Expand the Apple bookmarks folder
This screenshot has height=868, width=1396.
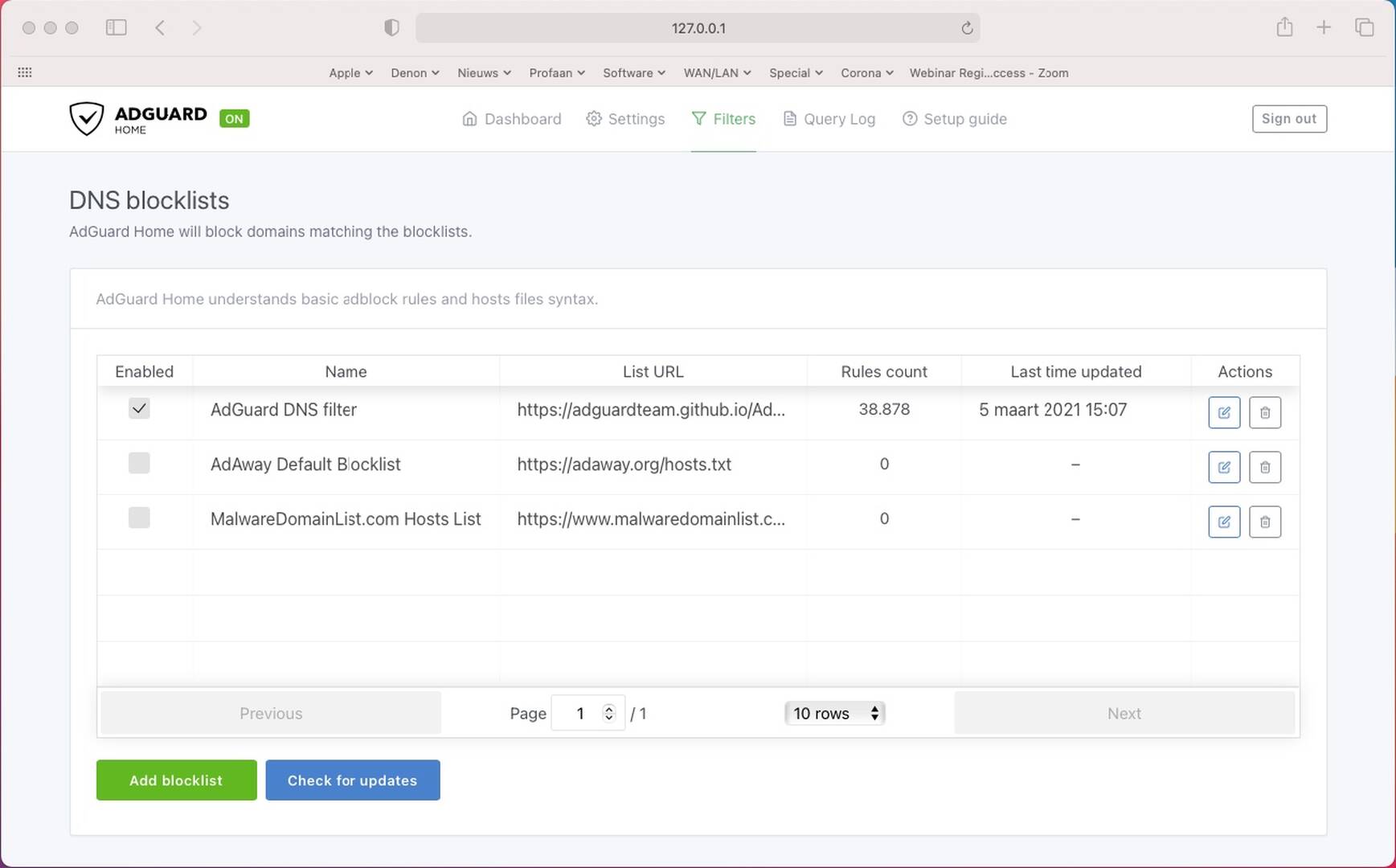pyautogui.click(x=350, y=72)
